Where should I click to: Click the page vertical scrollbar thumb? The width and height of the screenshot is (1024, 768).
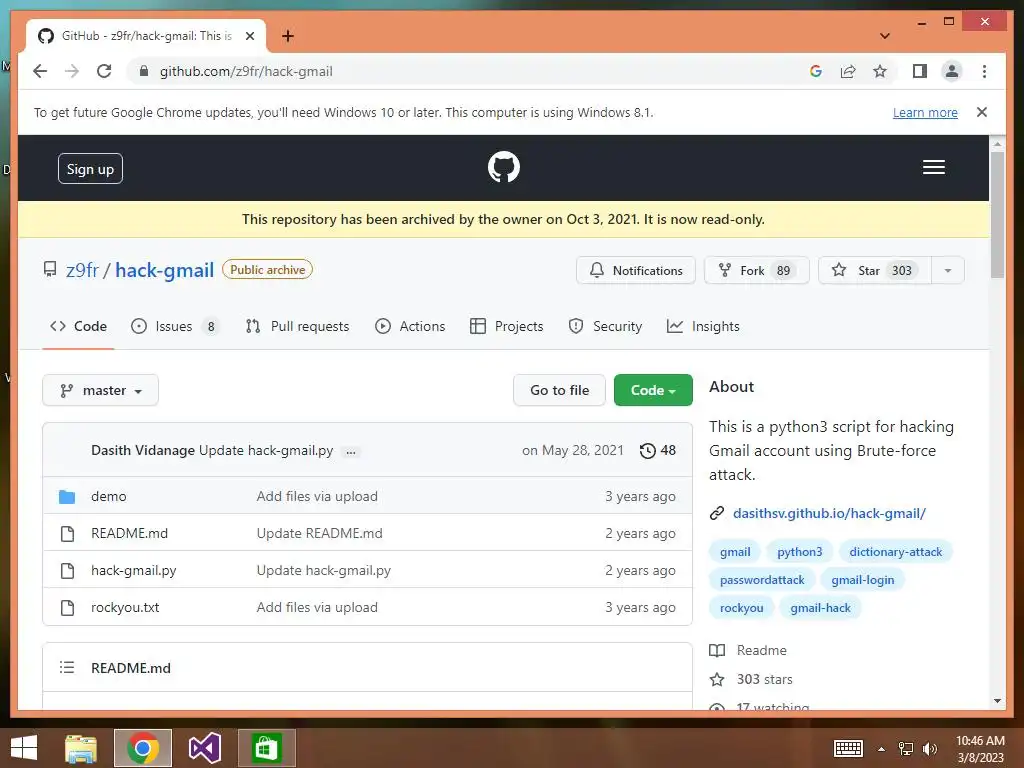click(x=997, y=216)
